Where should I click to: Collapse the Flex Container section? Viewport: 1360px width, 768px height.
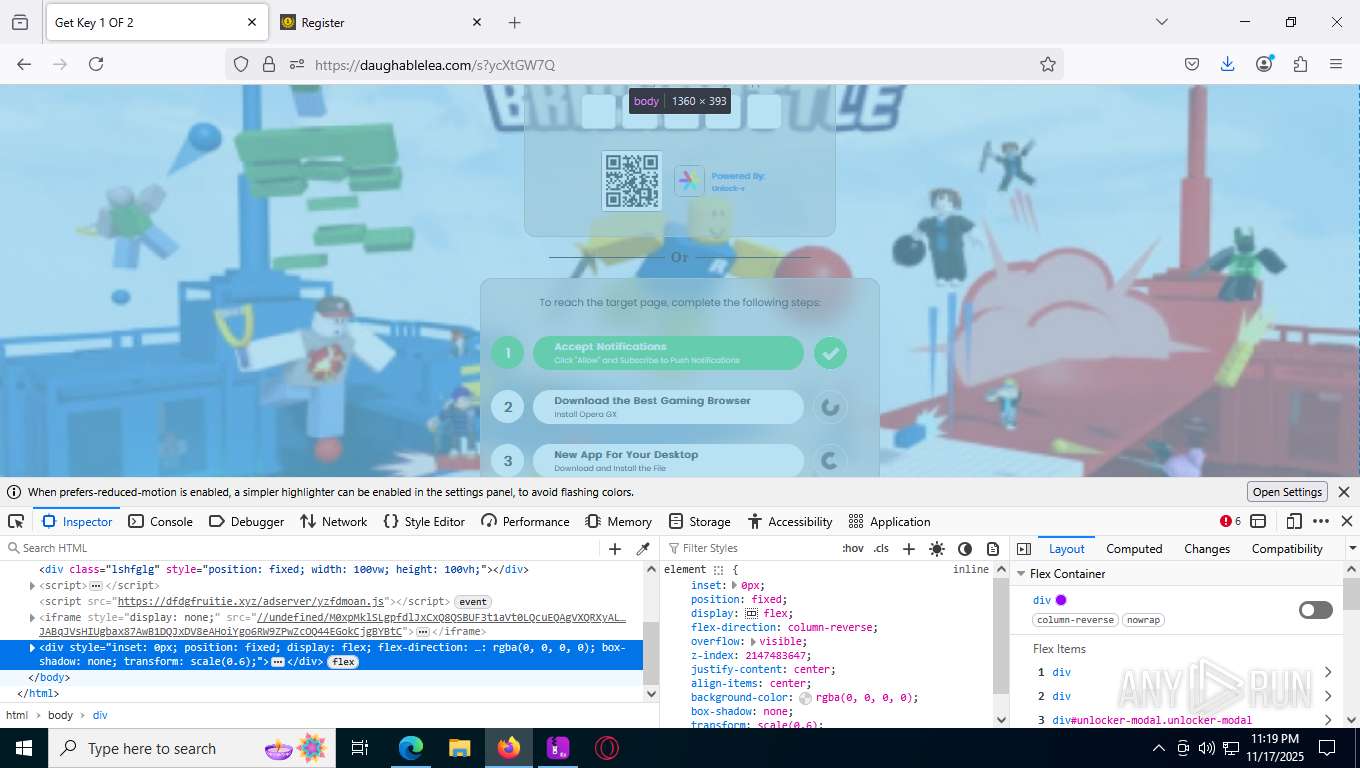[x=1022, y=574]
